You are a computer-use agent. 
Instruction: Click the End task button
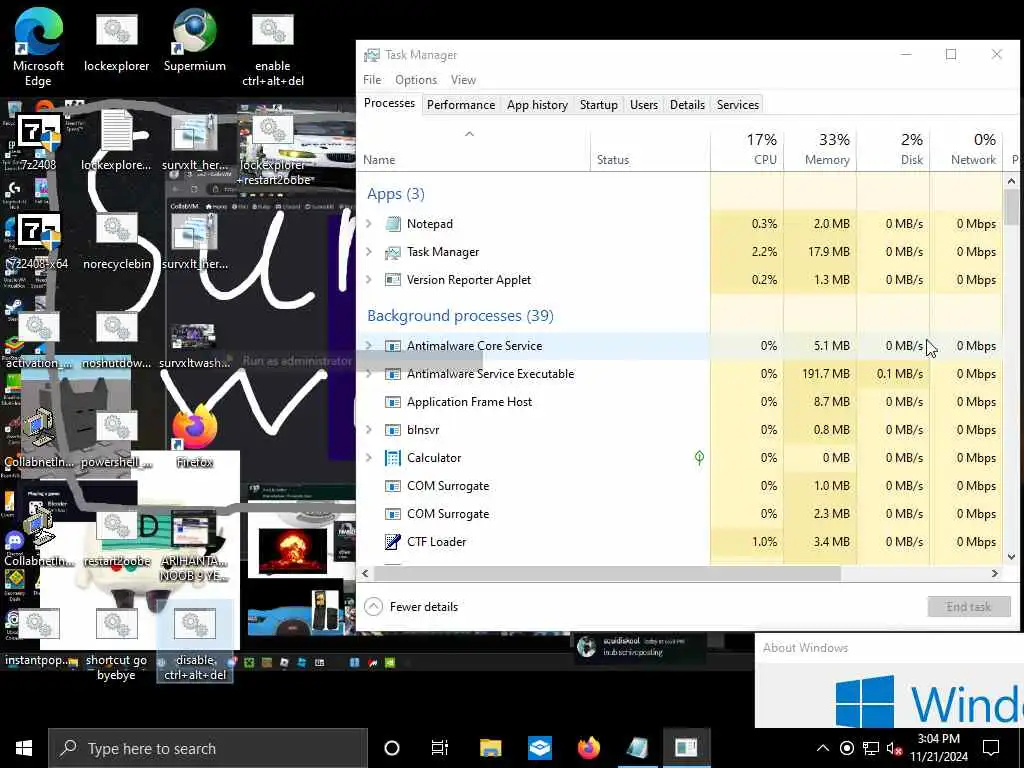(969, 607)
